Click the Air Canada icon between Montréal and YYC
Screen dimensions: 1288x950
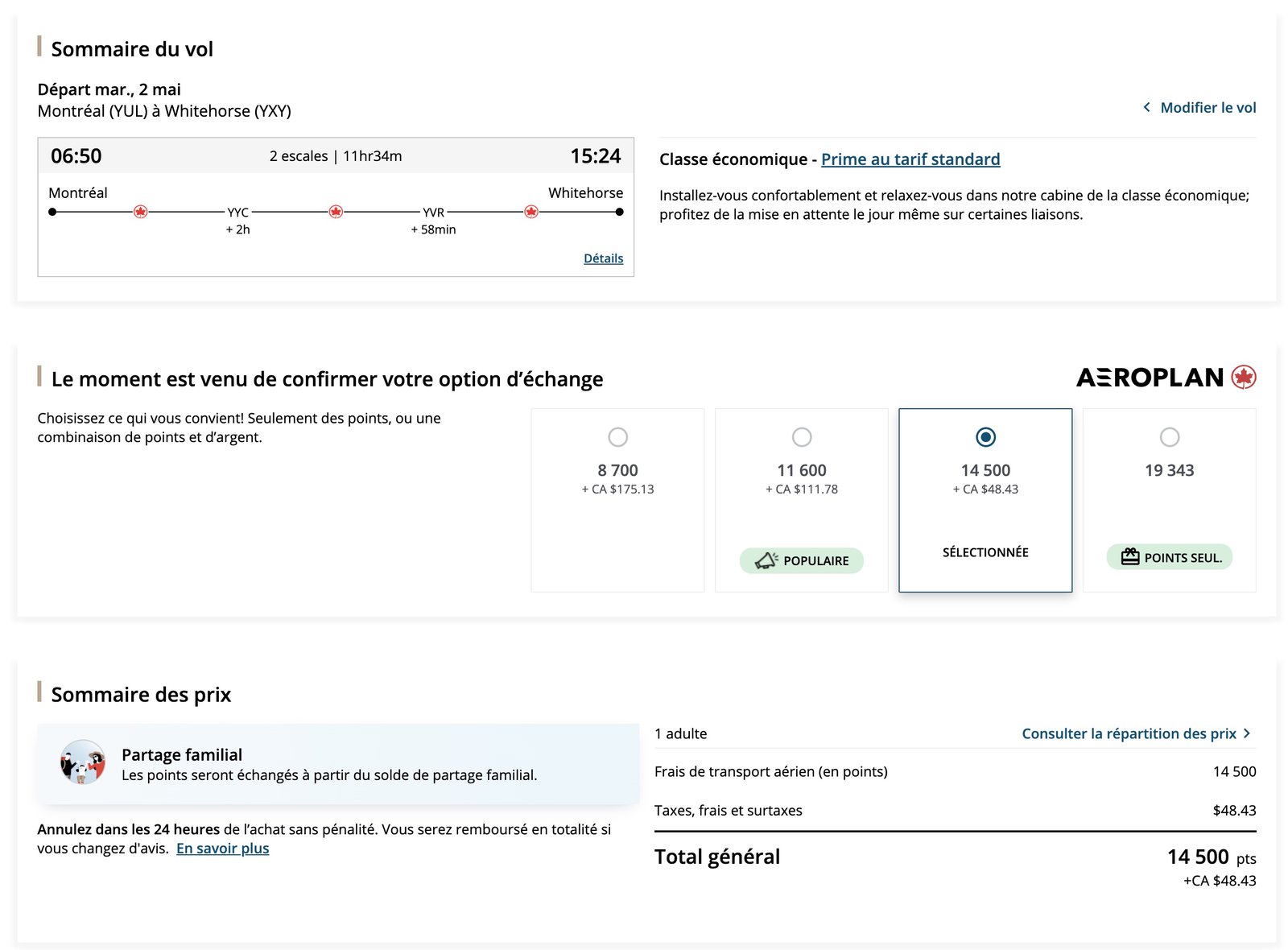tap(140, 212)
